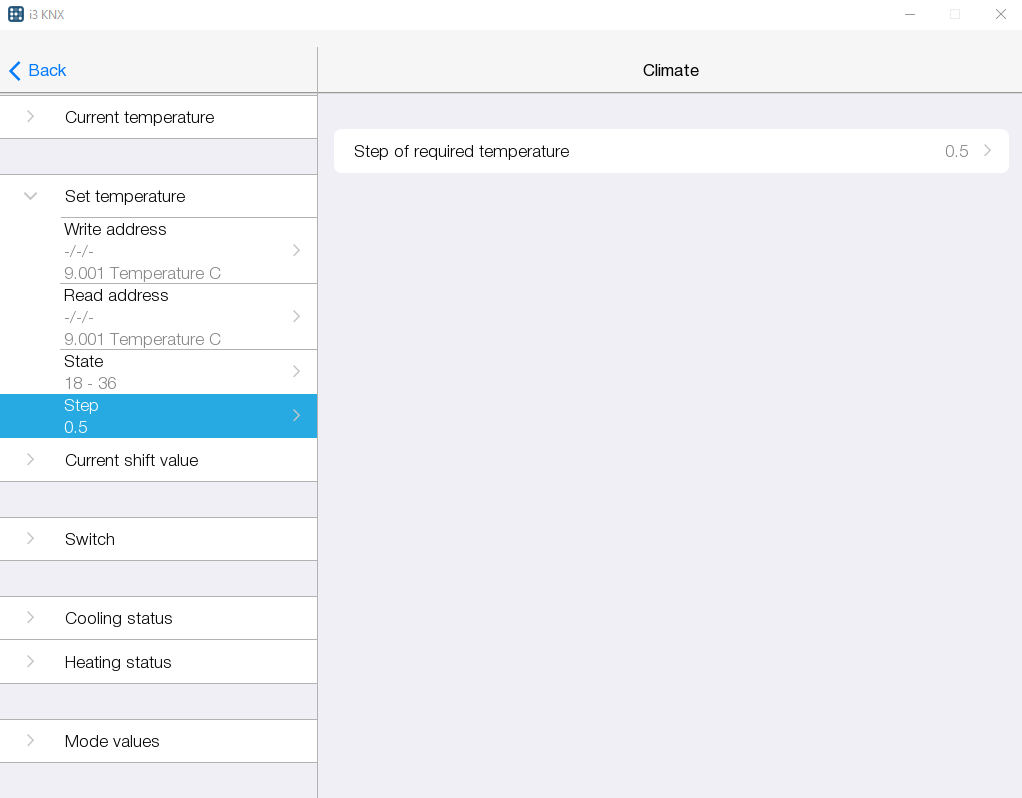The image size is (1022, 798).
Task: Click the chevron next to Write address
Action: coord(296,250)
